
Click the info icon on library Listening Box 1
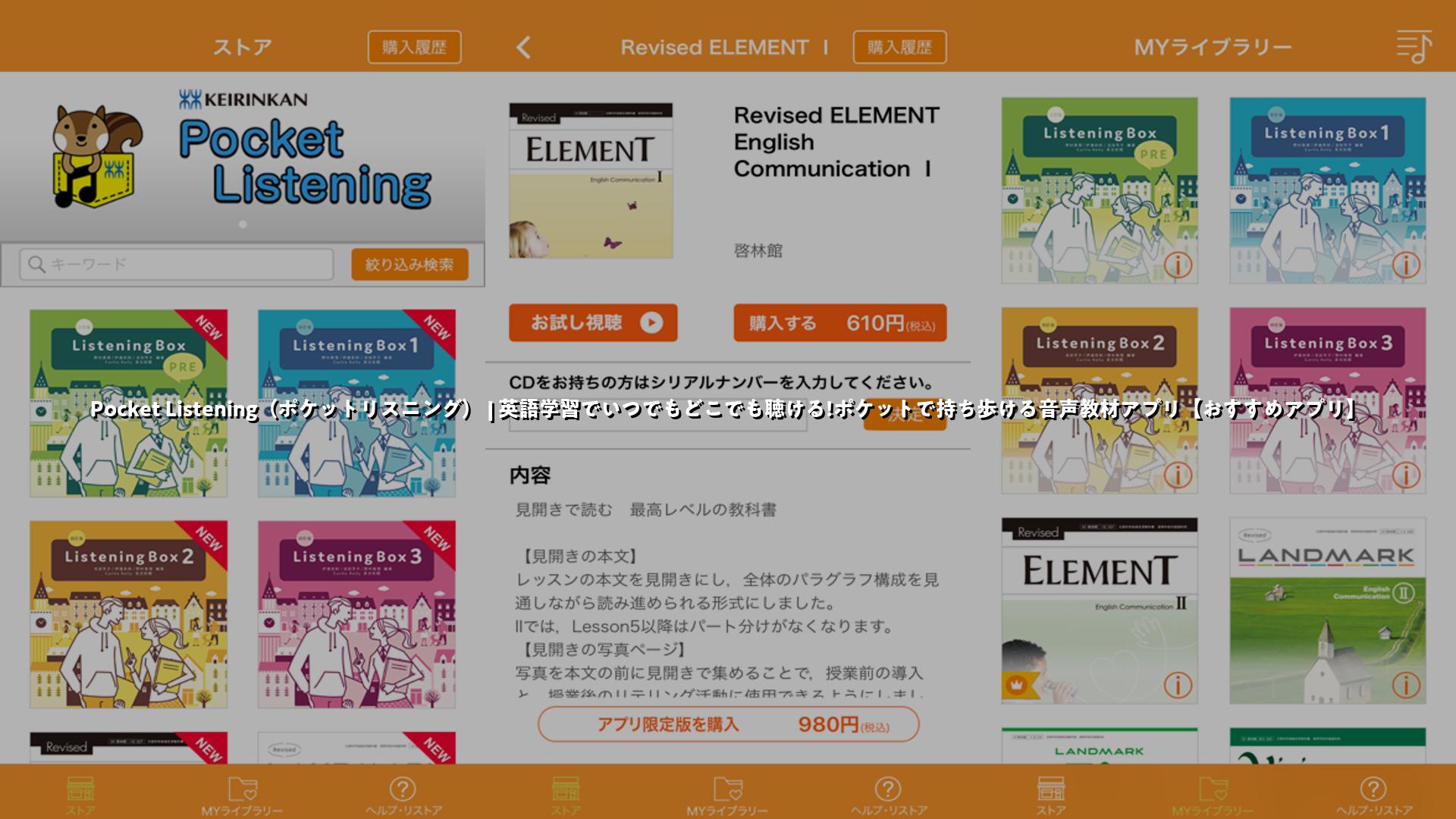[x=1406, y=265]
